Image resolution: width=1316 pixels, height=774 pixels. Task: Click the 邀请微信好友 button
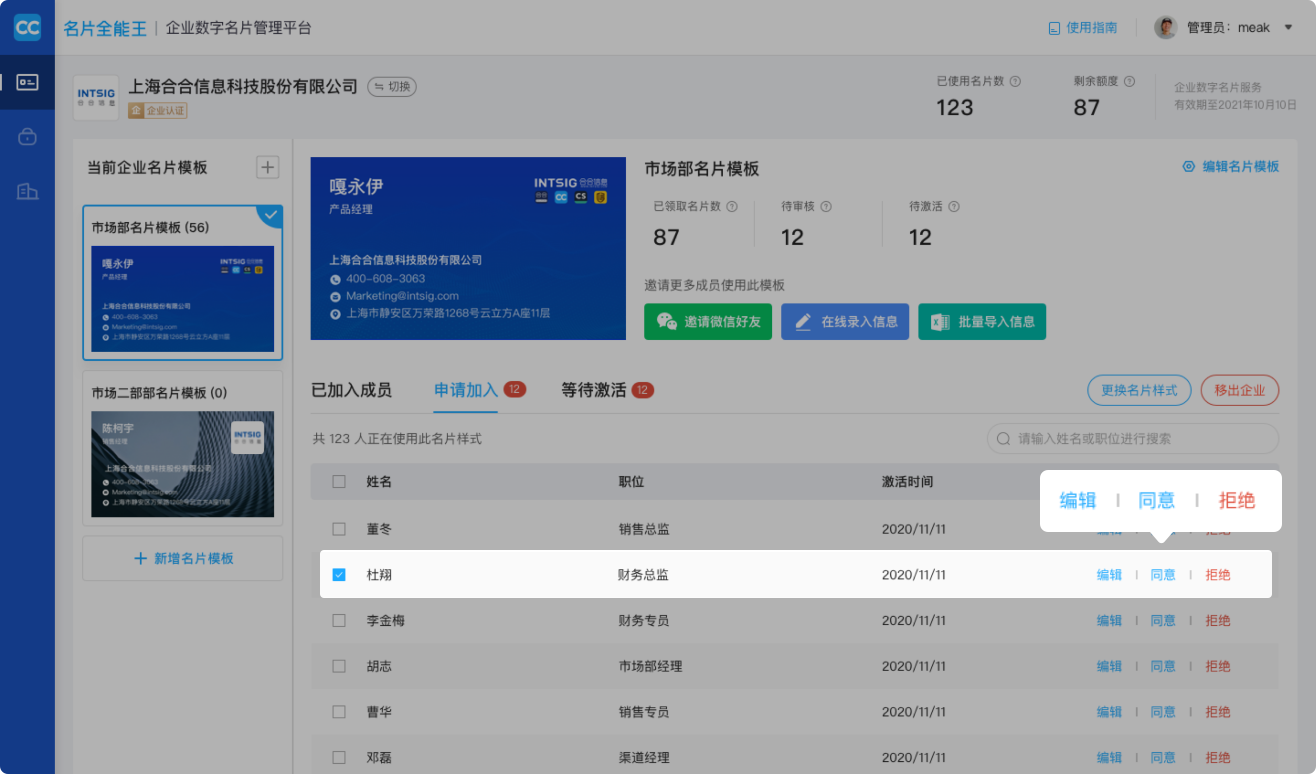[708, 322]
